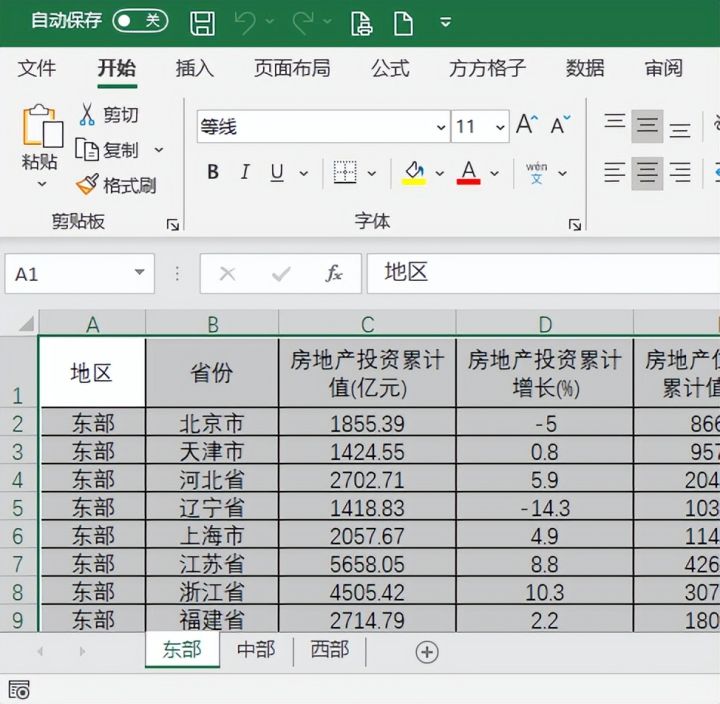This screenshot has height=704, width=720.
Task: Open the Name Box dropdown arrow
Action: point(140,273)
